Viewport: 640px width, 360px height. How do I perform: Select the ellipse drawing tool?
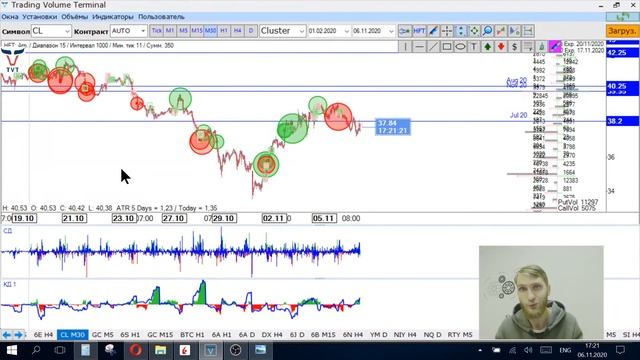click(460, 47)
